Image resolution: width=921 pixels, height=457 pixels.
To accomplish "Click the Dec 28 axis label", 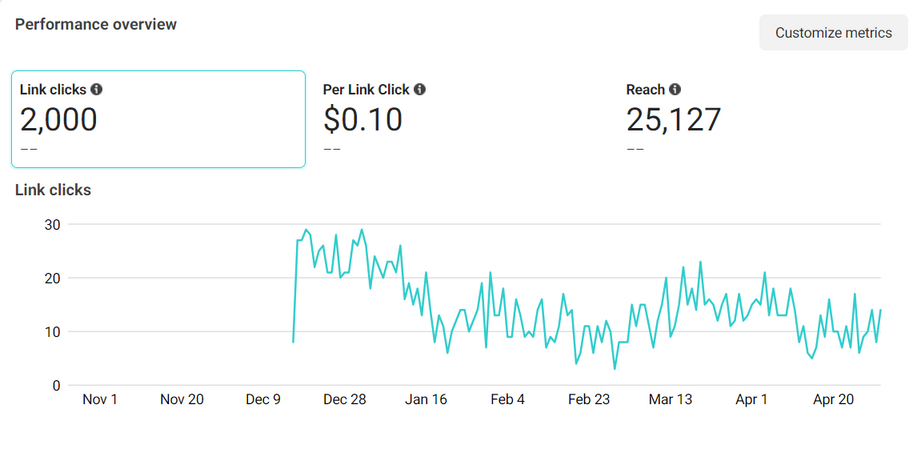I will (x=344, y=400).
